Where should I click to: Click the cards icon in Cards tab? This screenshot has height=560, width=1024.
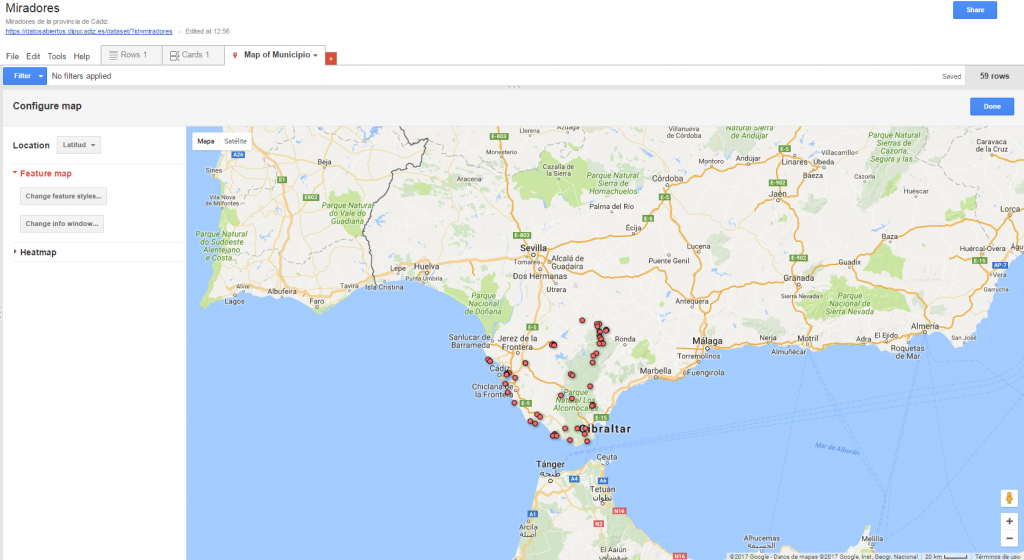174,55
